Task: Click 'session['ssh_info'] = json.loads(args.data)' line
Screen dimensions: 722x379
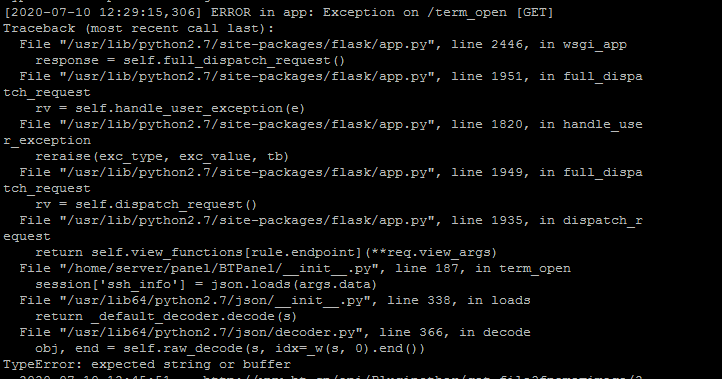Action: click(x=206, y=285)
